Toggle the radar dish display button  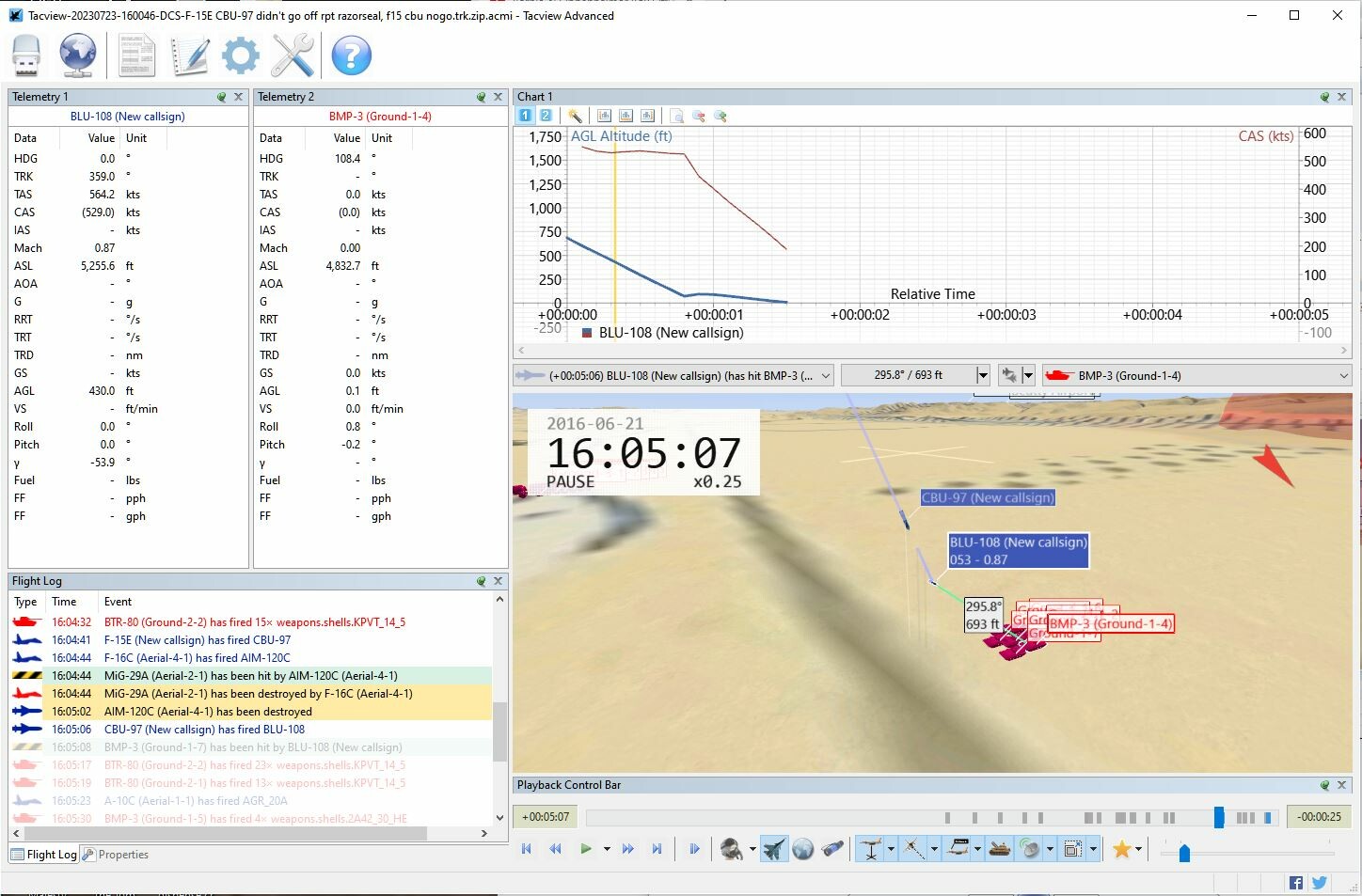[x=1031, y=849]
